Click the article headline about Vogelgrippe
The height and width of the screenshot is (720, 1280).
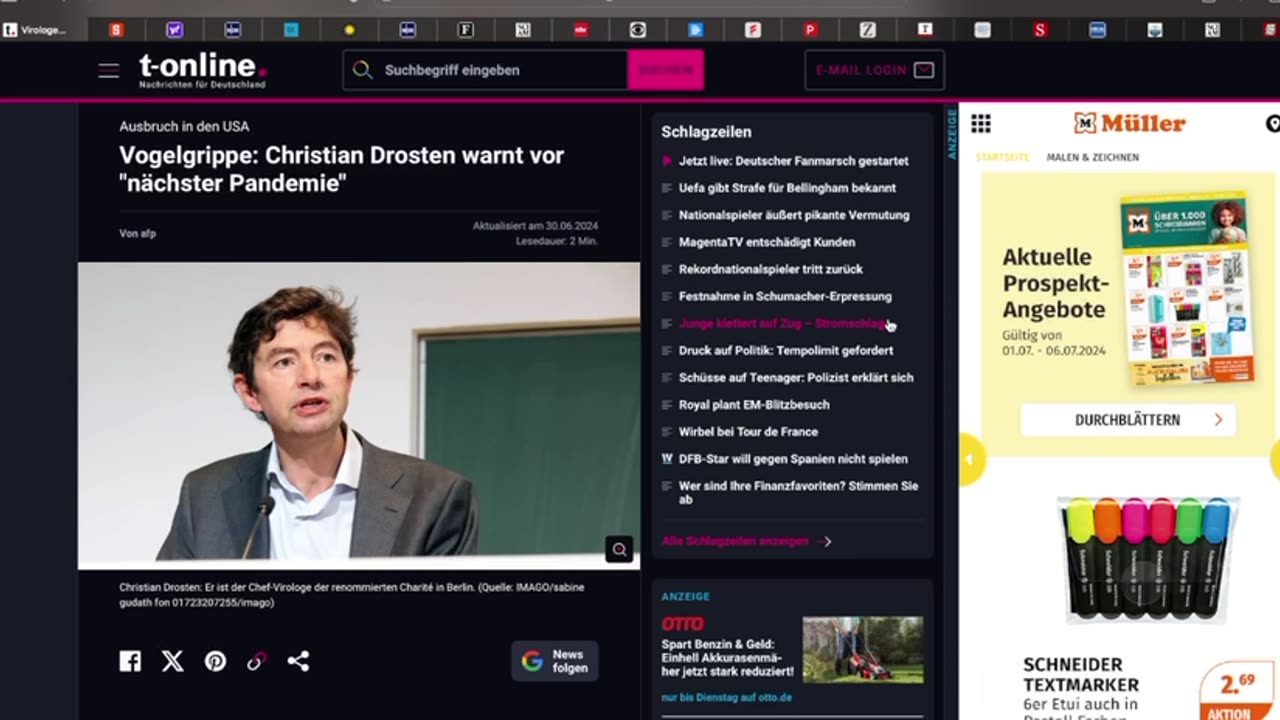(342, 169)
